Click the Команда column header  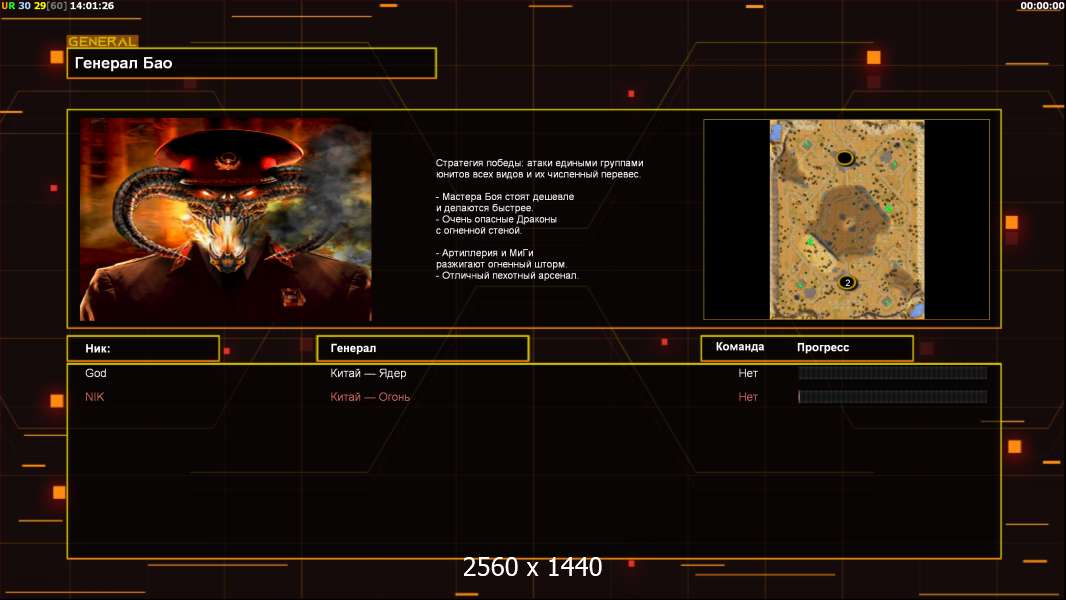pyautogui.click(x=740, y=347)
